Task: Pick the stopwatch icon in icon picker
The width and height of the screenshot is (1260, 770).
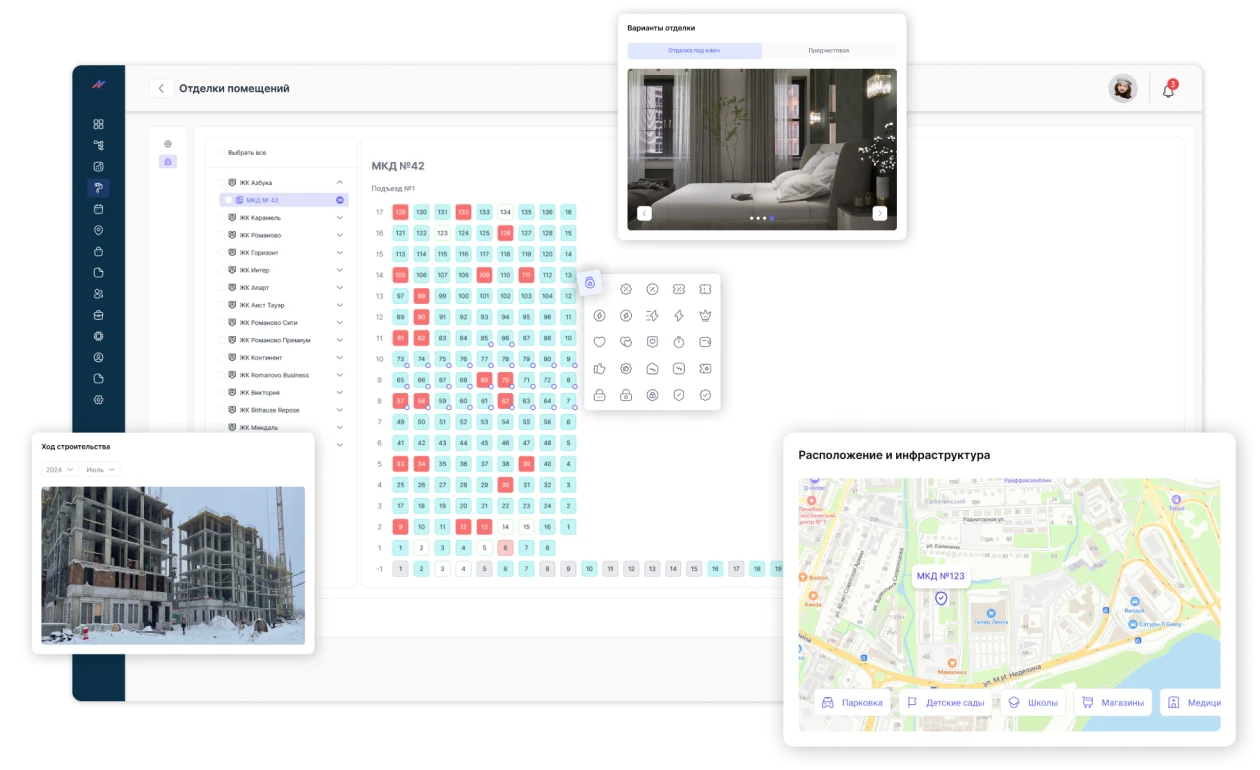Action: click(x=679, y=342)
